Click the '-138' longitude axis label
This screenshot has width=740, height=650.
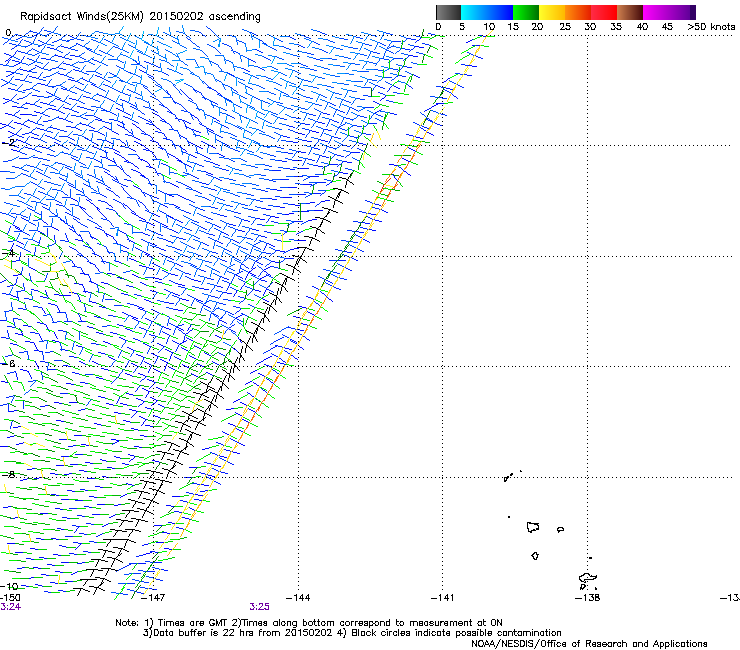click(x=588, y=598)
